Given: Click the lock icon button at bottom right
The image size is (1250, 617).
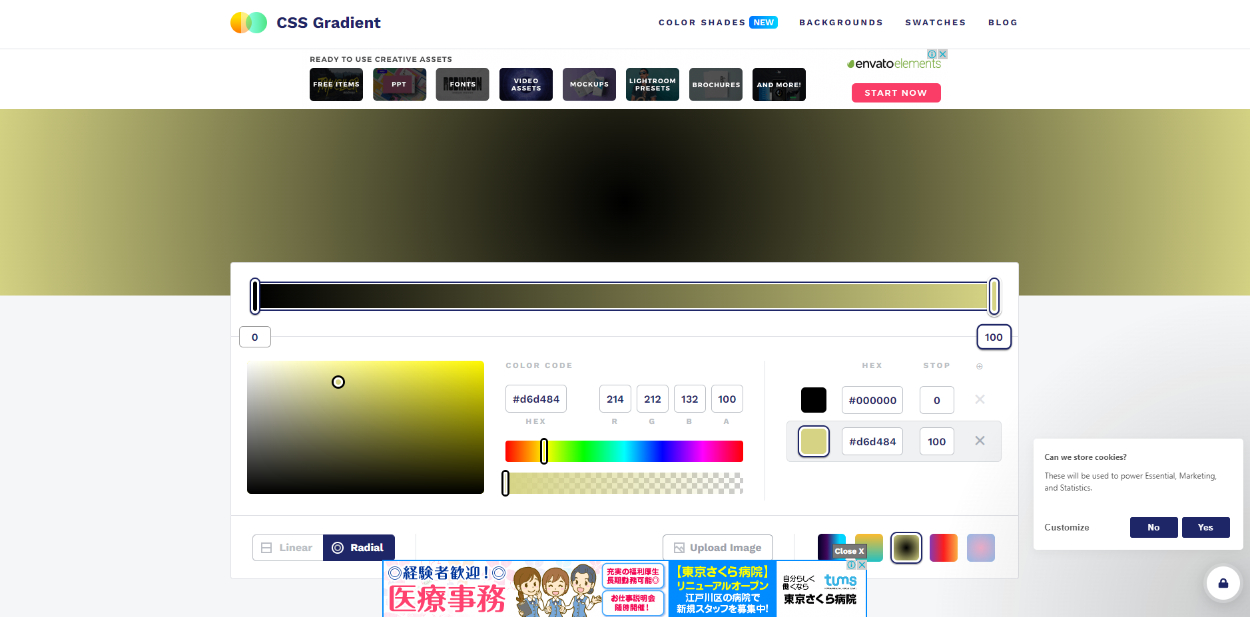Looking at the screenshot, I should [x=1222, y=584].
